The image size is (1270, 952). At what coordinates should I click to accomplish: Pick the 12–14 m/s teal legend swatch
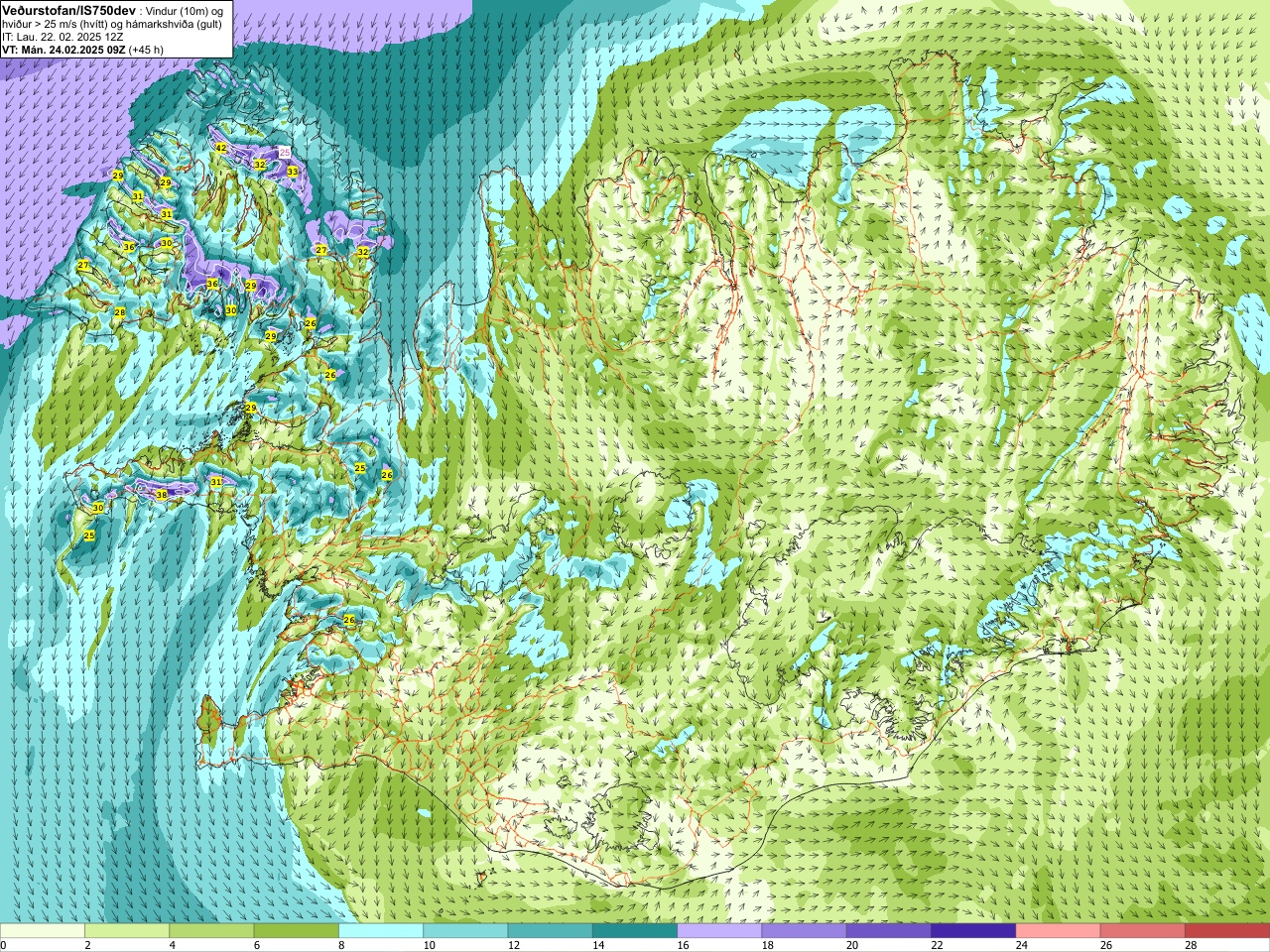551,931
